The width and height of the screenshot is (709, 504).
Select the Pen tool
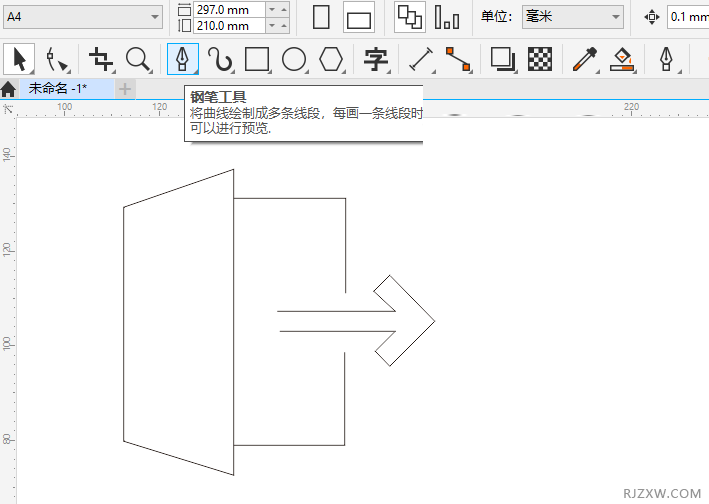[182, 60]
